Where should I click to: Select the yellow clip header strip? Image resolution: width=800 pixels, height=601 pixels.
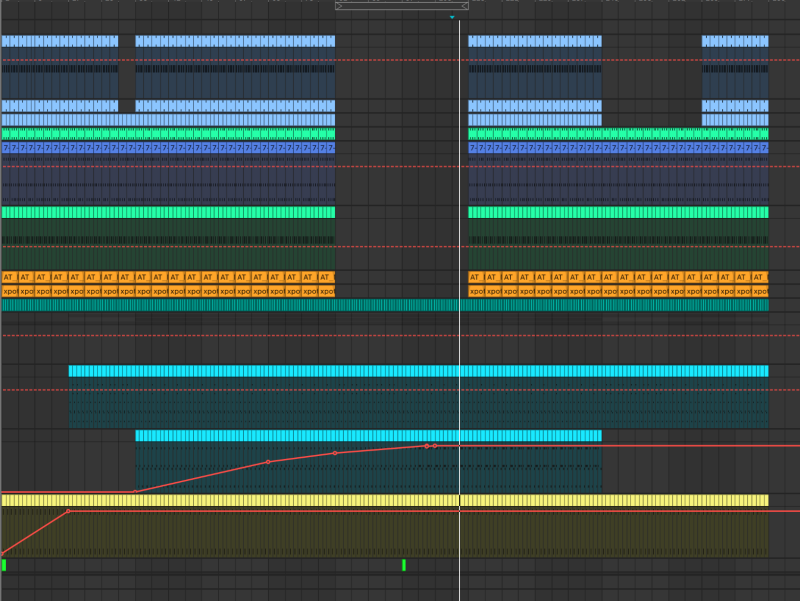point(385,500)
